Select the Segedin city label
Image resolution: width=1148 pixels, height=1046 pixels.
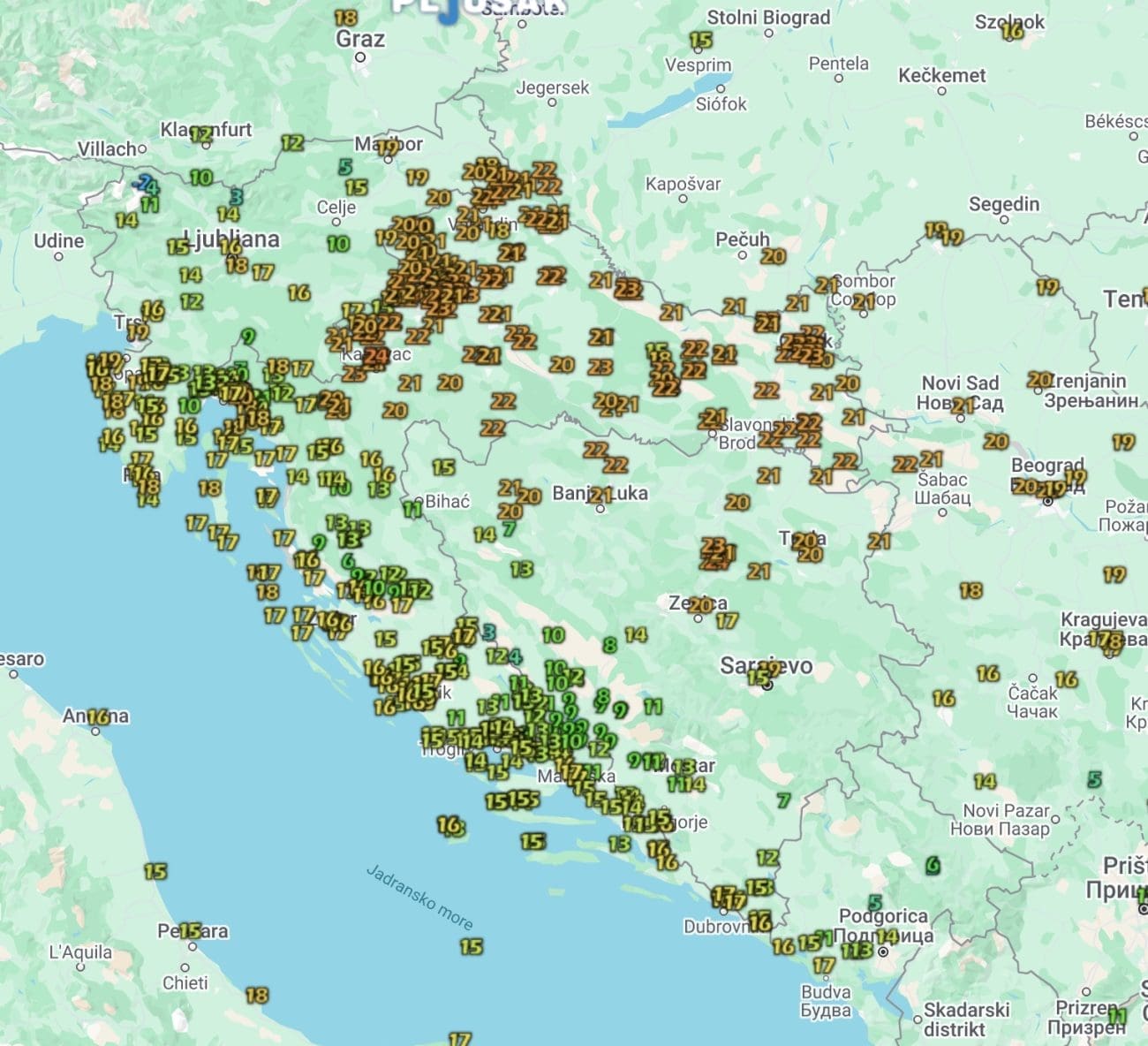[x=1004, y=204]
